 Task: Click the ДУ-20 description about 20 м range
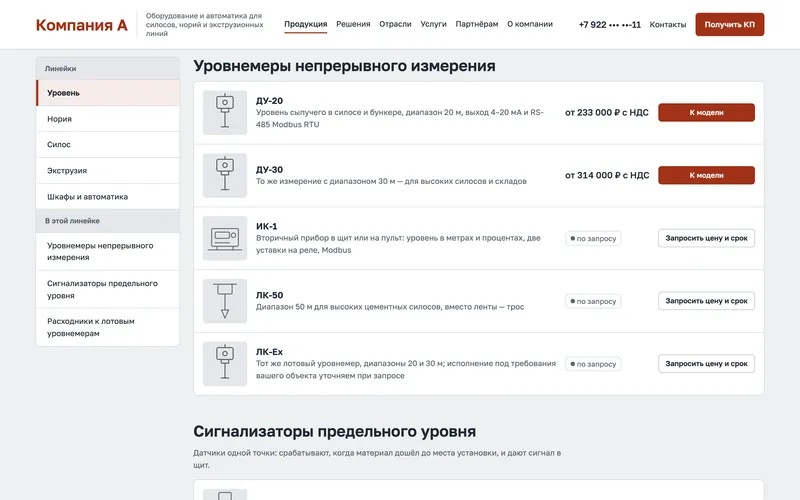point(400,118)
